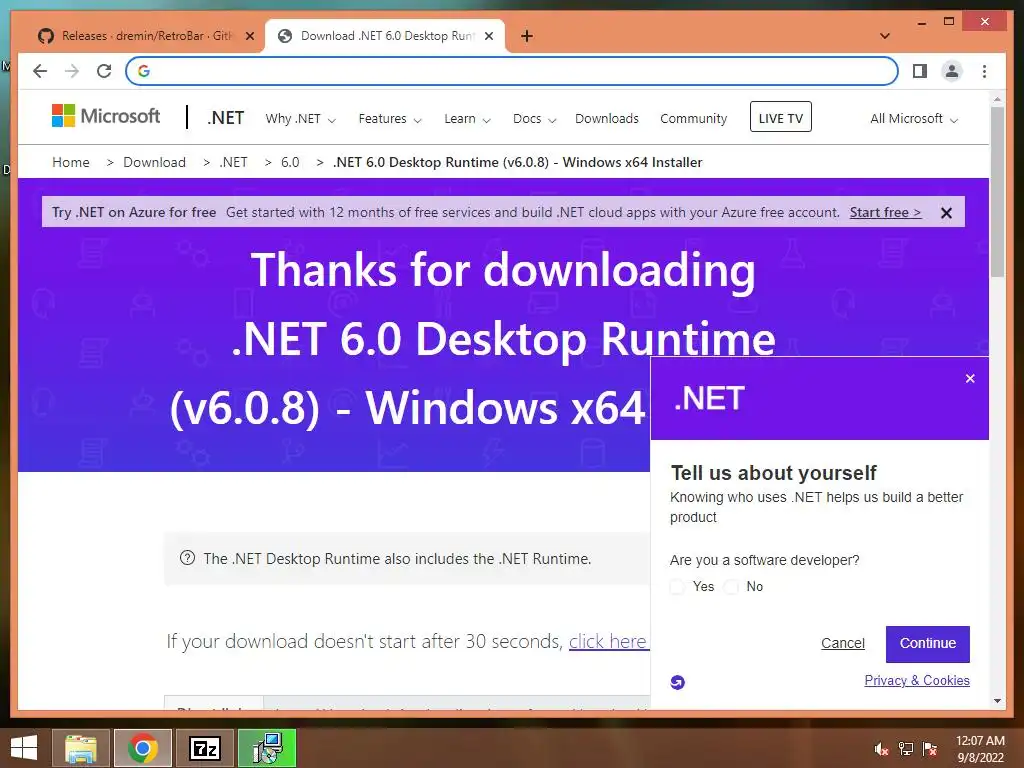Switch to Chrome in taskbar
1024x768 pixels.
[x=143, y=748]
